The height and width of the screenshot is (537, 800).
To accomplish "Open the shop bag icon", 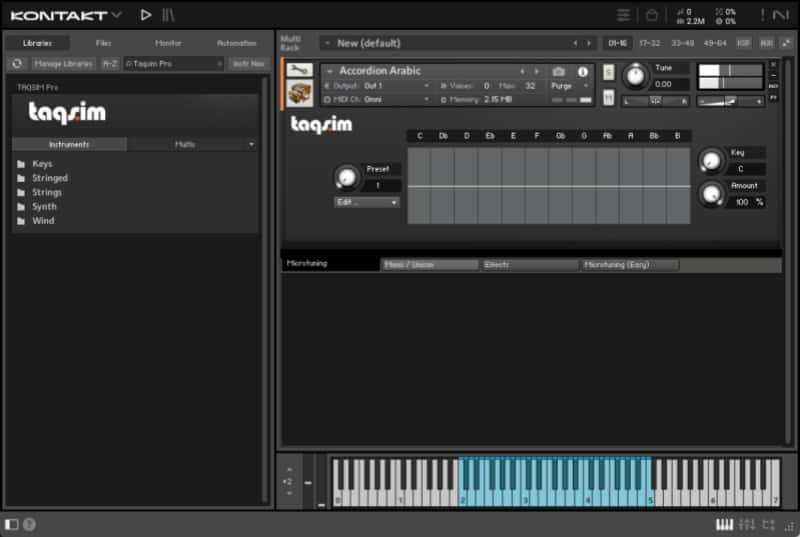I will pos(651,15).
